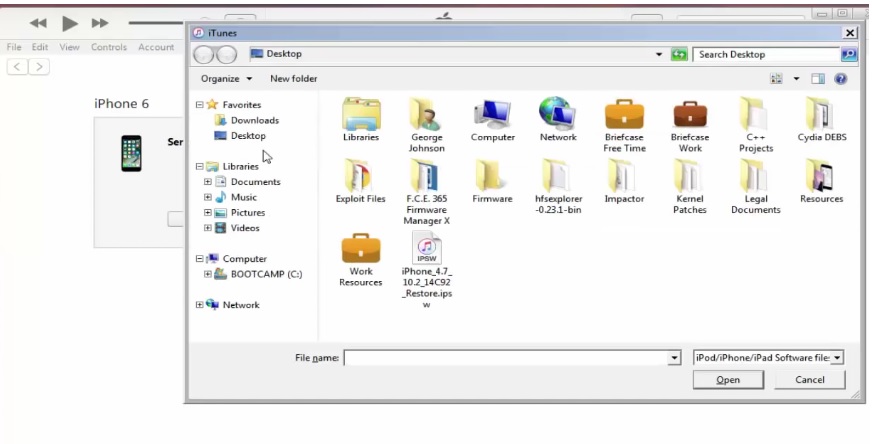Expand the BOOTCAMP (C:) drive node
Screen dimensions: 872x444
pos(207,274)
